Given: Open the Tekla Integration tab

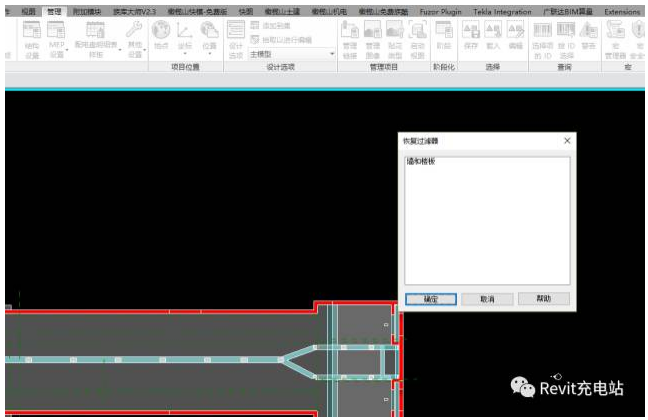Looking at the screenshot, I should pos(502,12).
